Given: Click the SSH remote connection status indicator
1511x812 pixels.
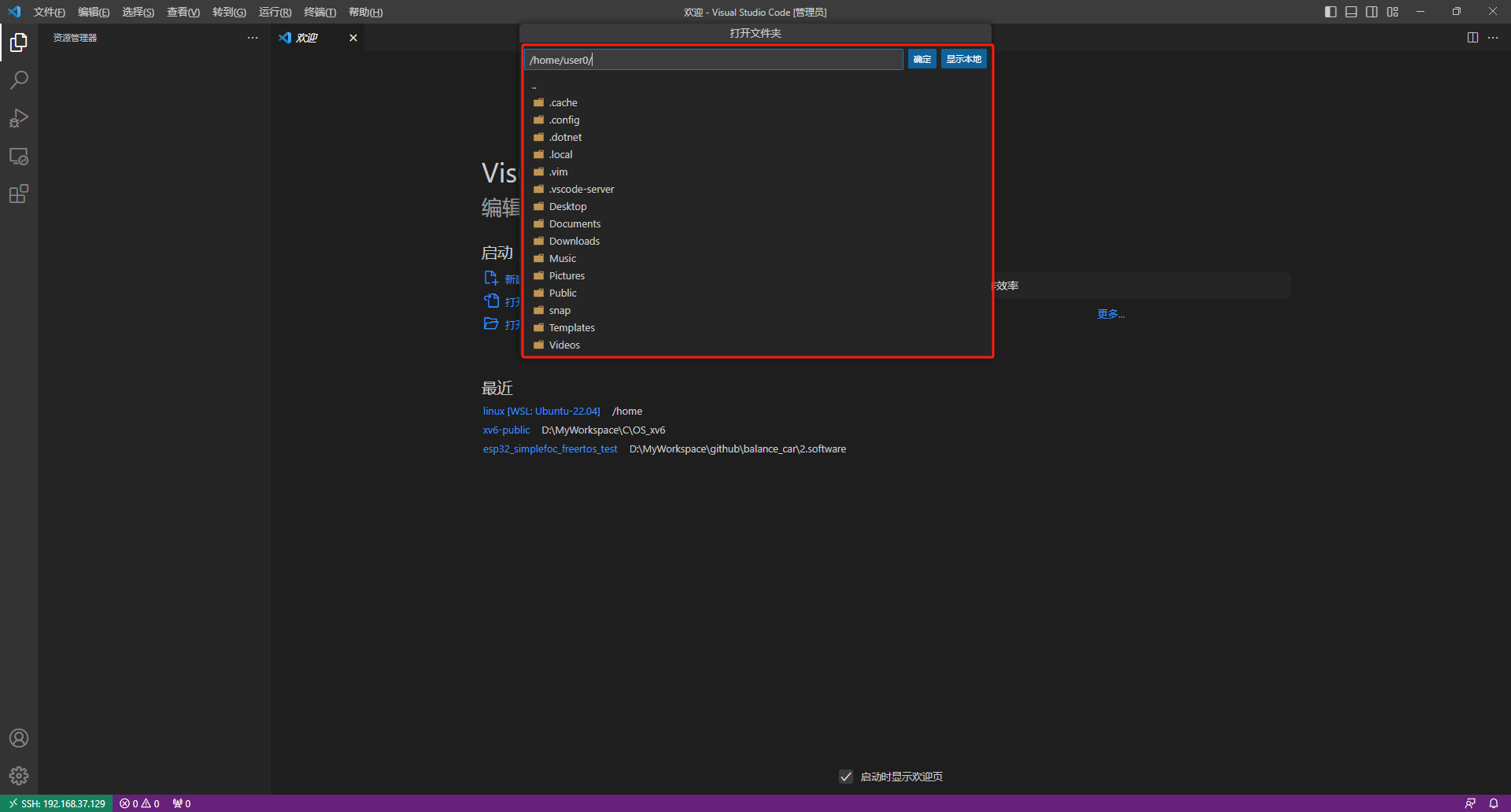Looking at the screenshot, I should 57,803.
